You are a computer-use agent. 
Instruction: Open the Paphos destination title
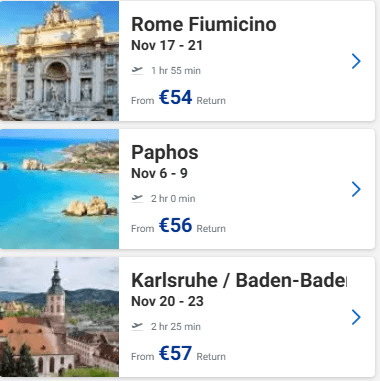pos(165,153)
